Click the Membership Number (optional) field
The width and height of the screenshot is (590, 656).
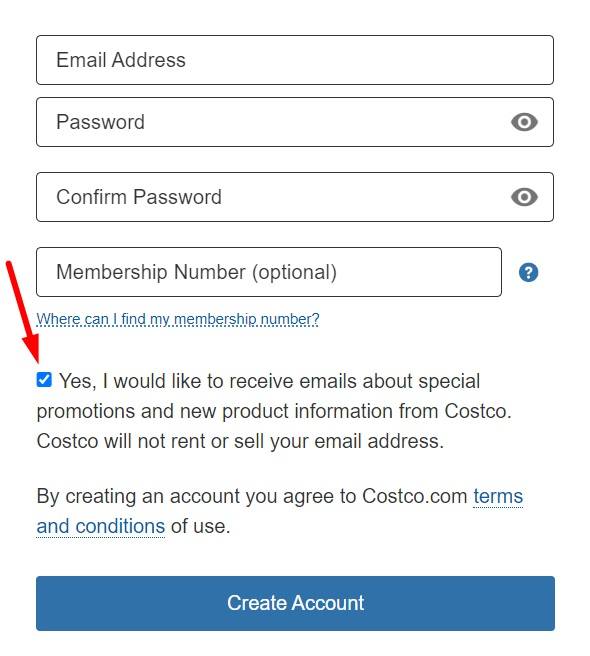(x=269, y=272)
